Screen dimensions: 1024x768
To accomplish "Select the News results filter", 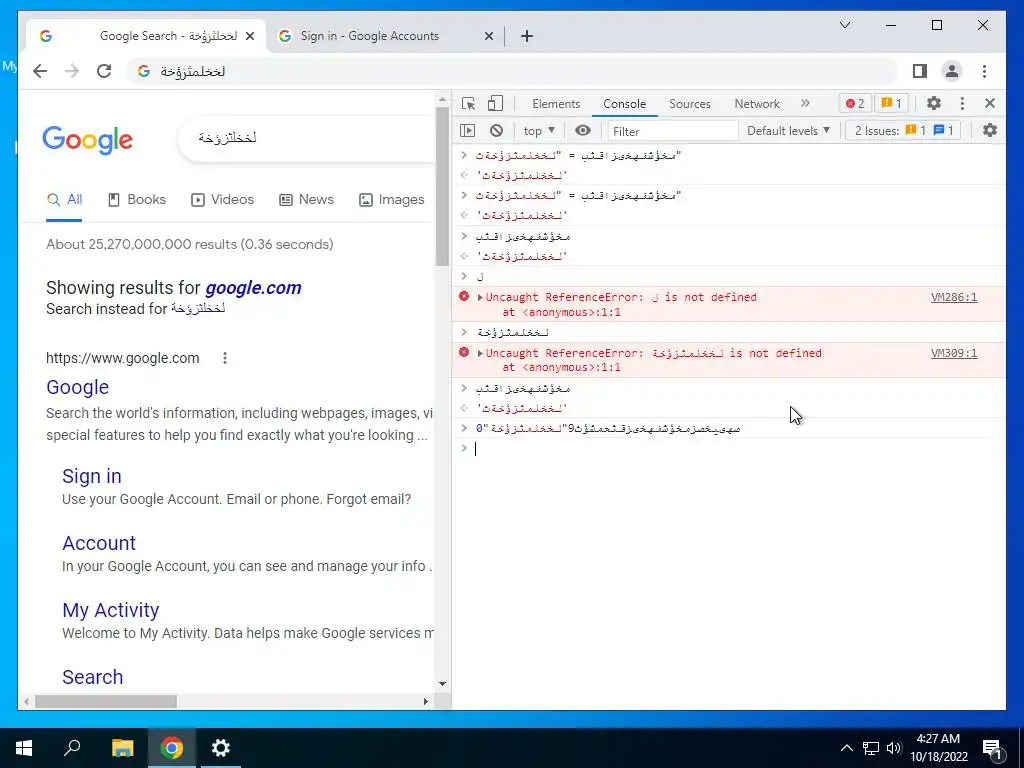I will (306, 200).
